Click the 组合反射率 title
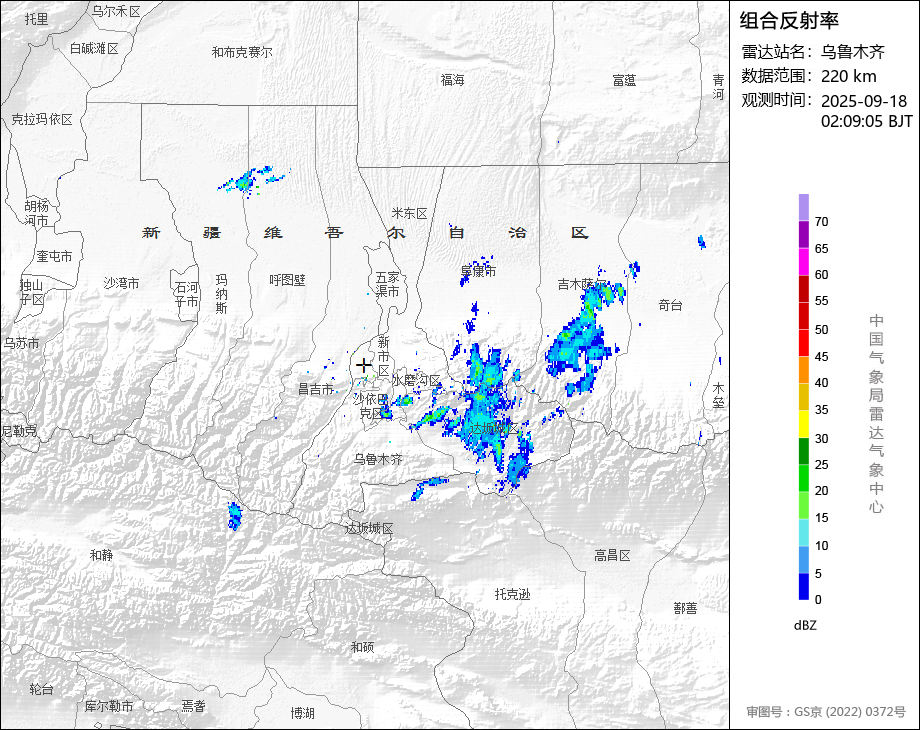Viewport: 920px width, 730px height. tap(789, 21)
